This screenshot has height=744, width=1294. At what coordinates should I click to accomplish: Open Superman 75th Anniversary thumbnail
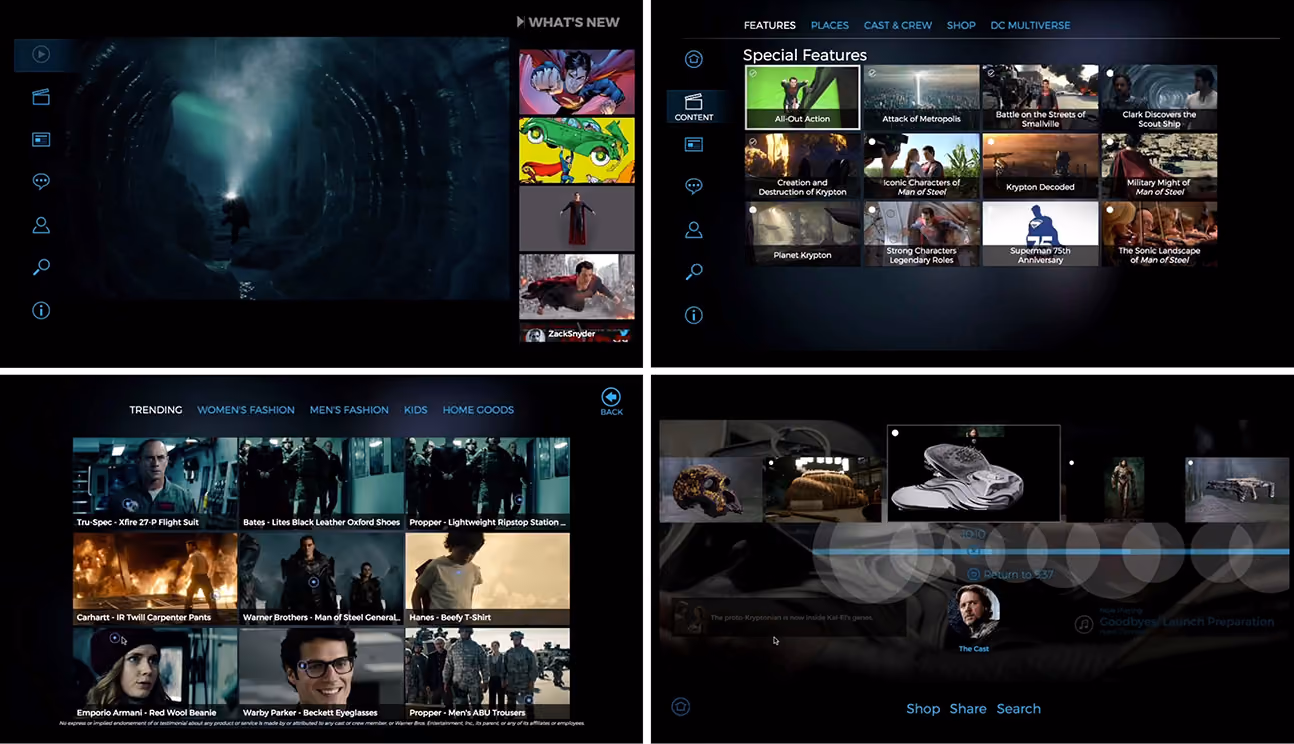click(x=1040, y=233)
